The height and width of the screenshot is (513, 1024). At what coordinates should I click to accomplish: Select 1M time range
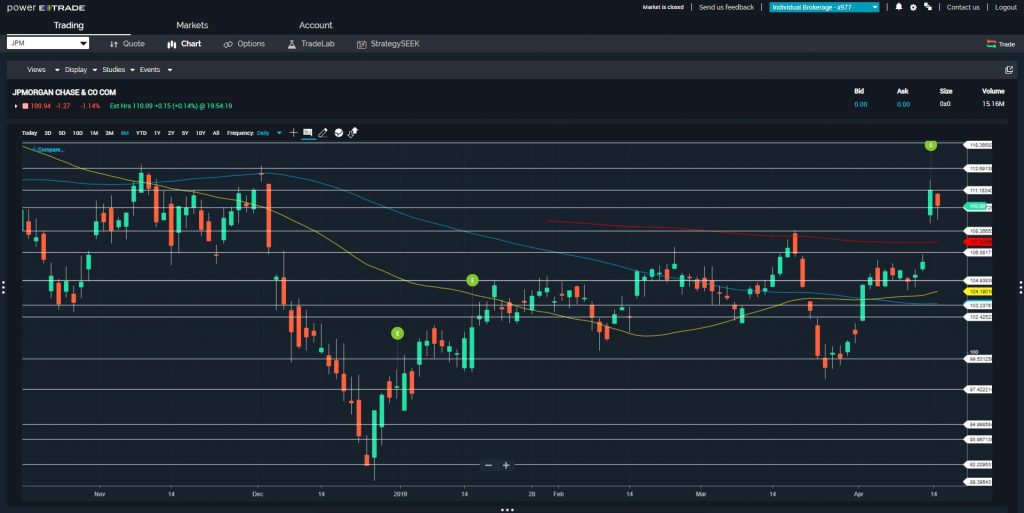[x=94, y=133]
